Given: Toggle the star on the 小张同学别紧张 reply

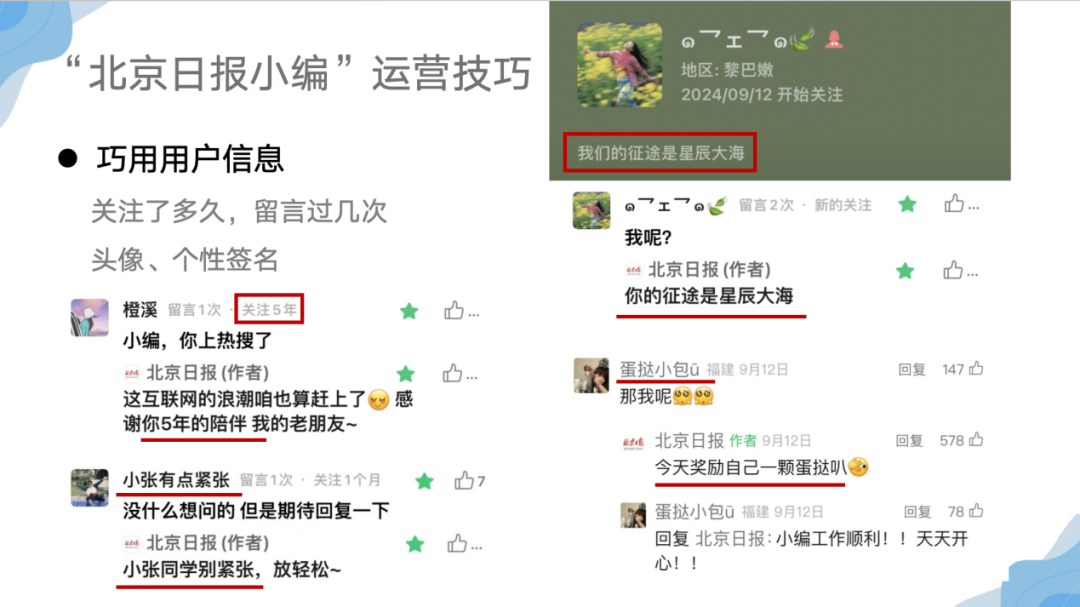Looking at the screenshot, I should [x=415, y=544].
